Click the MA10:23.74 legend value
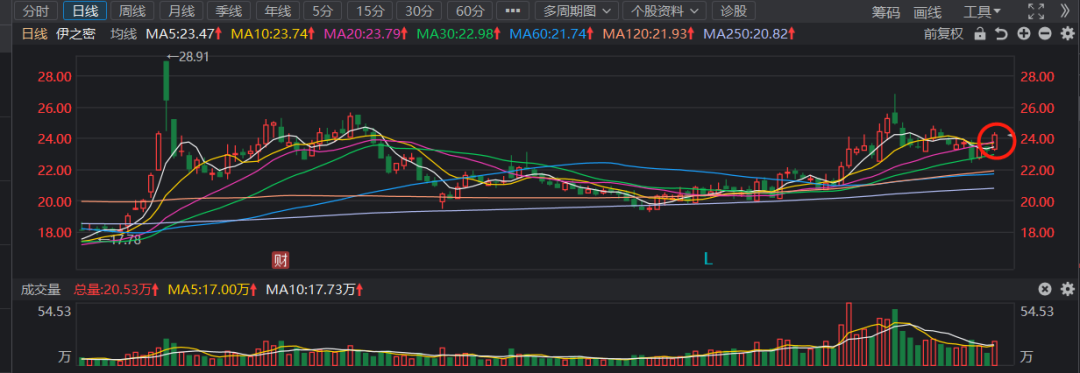 pos(273,34)
